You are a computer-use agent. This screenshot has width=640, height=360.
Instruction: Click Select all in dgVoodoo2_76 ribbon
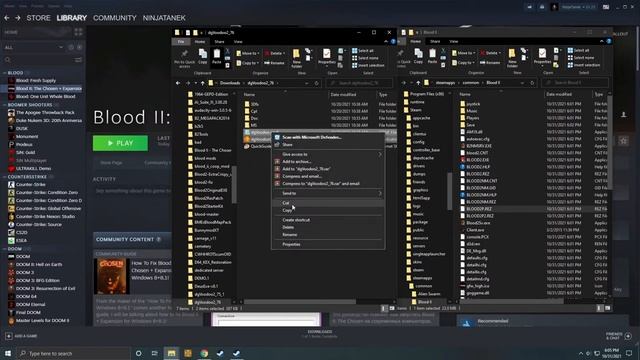(x=363, y=51)
